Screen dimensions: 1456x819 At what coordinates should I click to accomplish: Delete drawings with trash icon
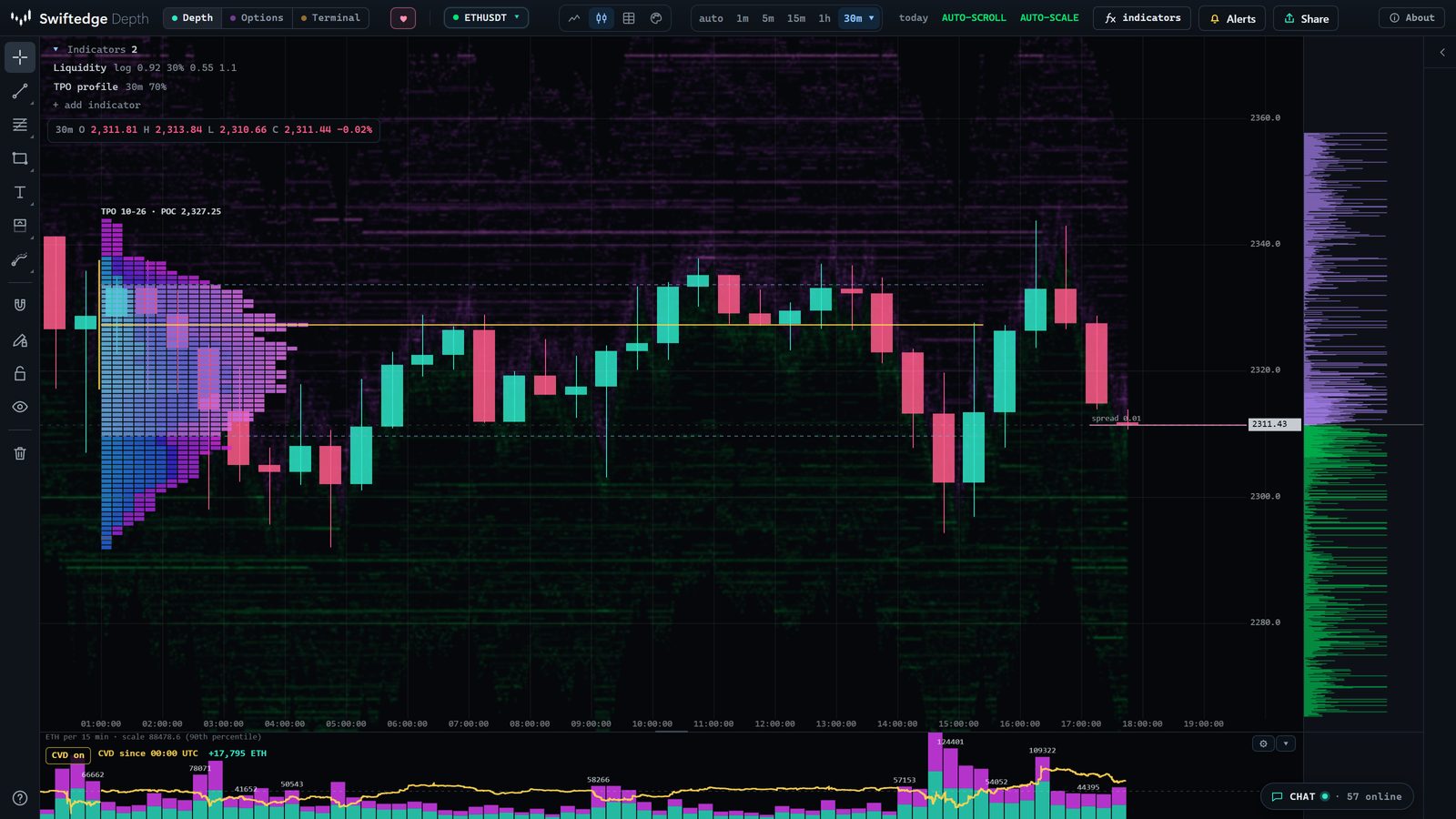[20, 453]
